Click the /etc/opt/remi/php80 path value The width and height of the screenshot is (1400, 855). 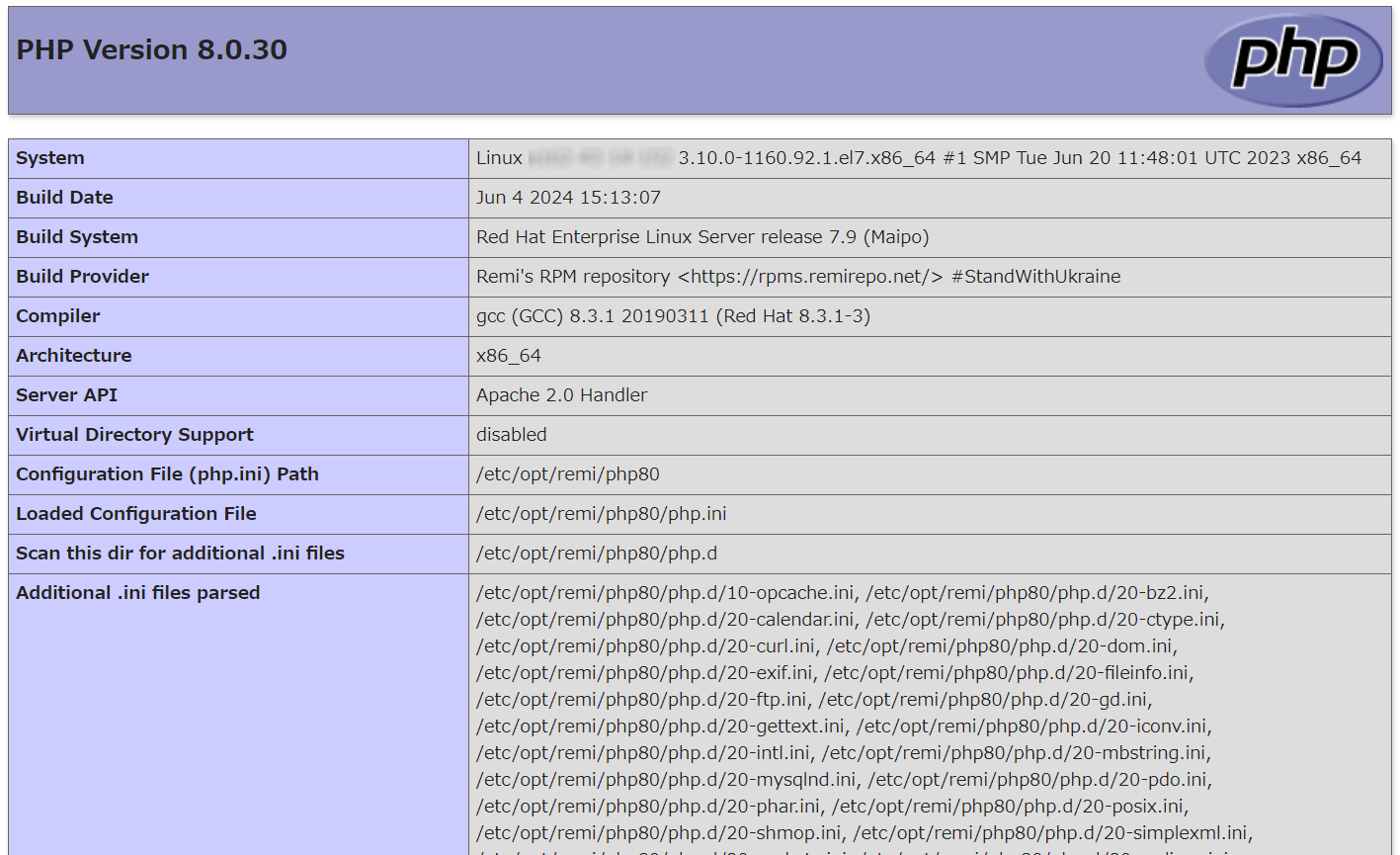coord(568,474)
